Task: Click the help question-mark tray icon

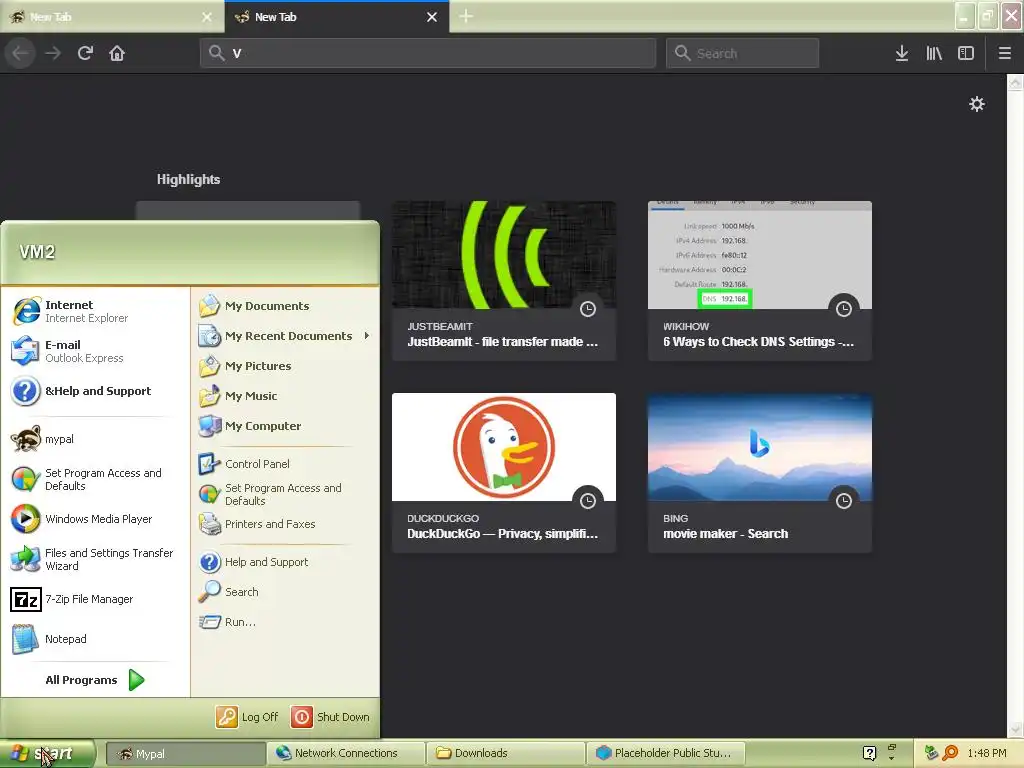Action: click(x=869, y=754)
